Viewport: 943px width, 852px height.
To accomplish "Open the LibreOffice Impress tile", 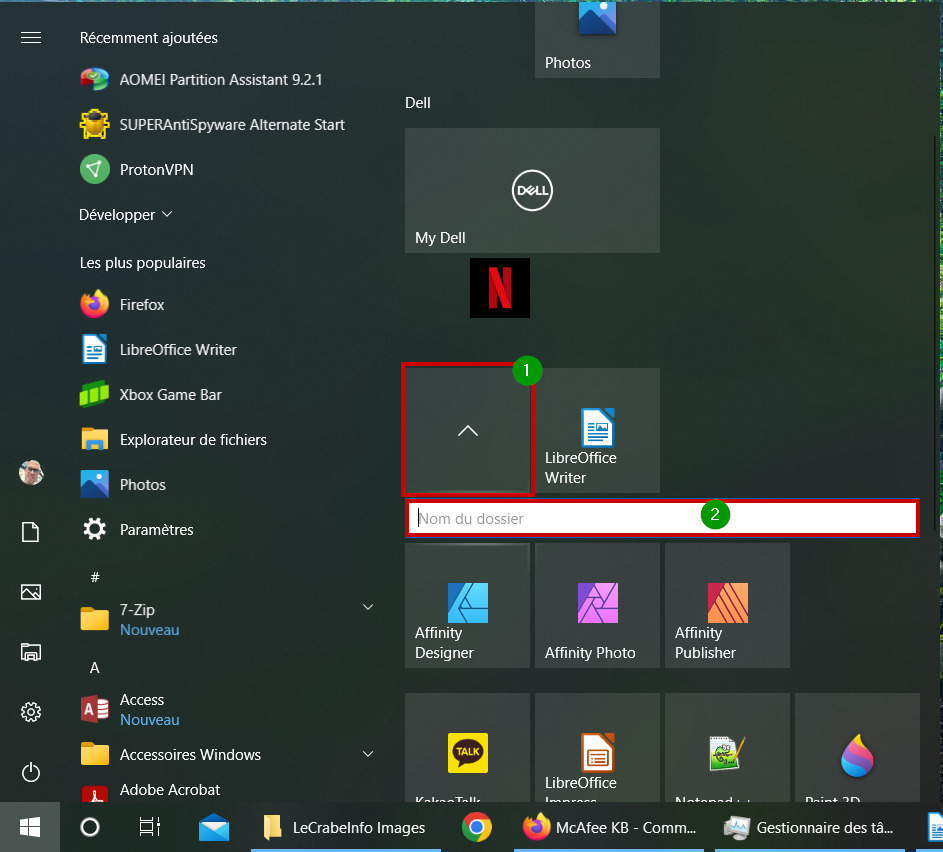I will pyautogui.click(x=597, y=747).
